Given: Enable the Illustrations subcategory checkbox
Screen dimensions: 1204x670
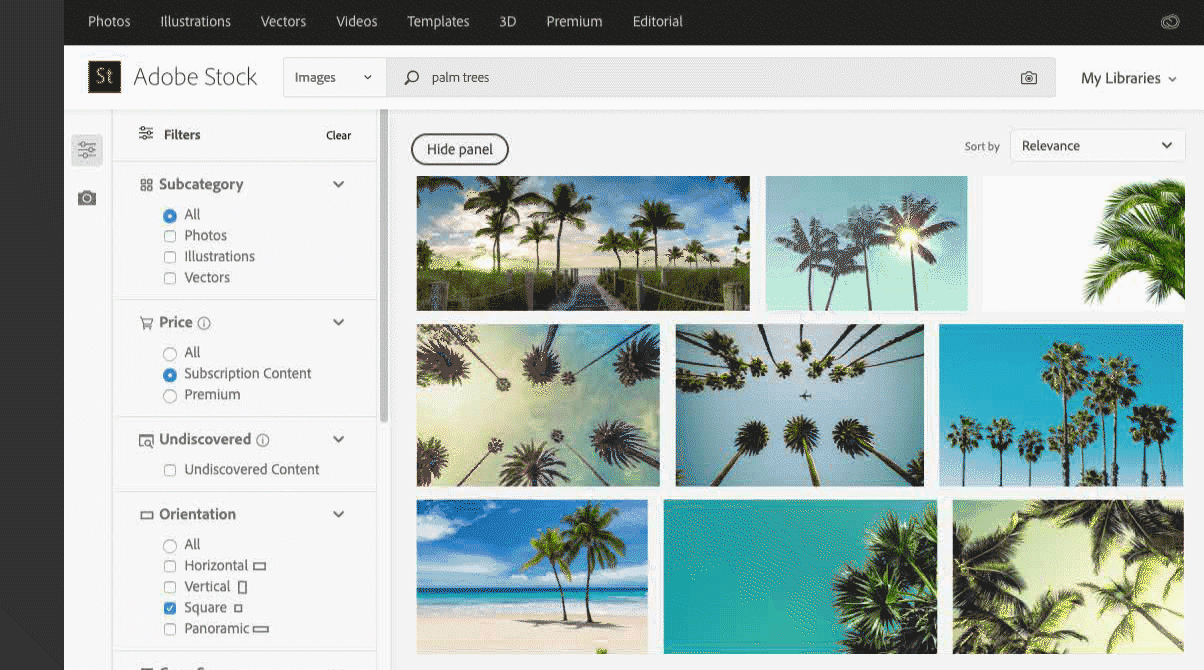Looking at the screenshot, I should [x=170, y=257].
